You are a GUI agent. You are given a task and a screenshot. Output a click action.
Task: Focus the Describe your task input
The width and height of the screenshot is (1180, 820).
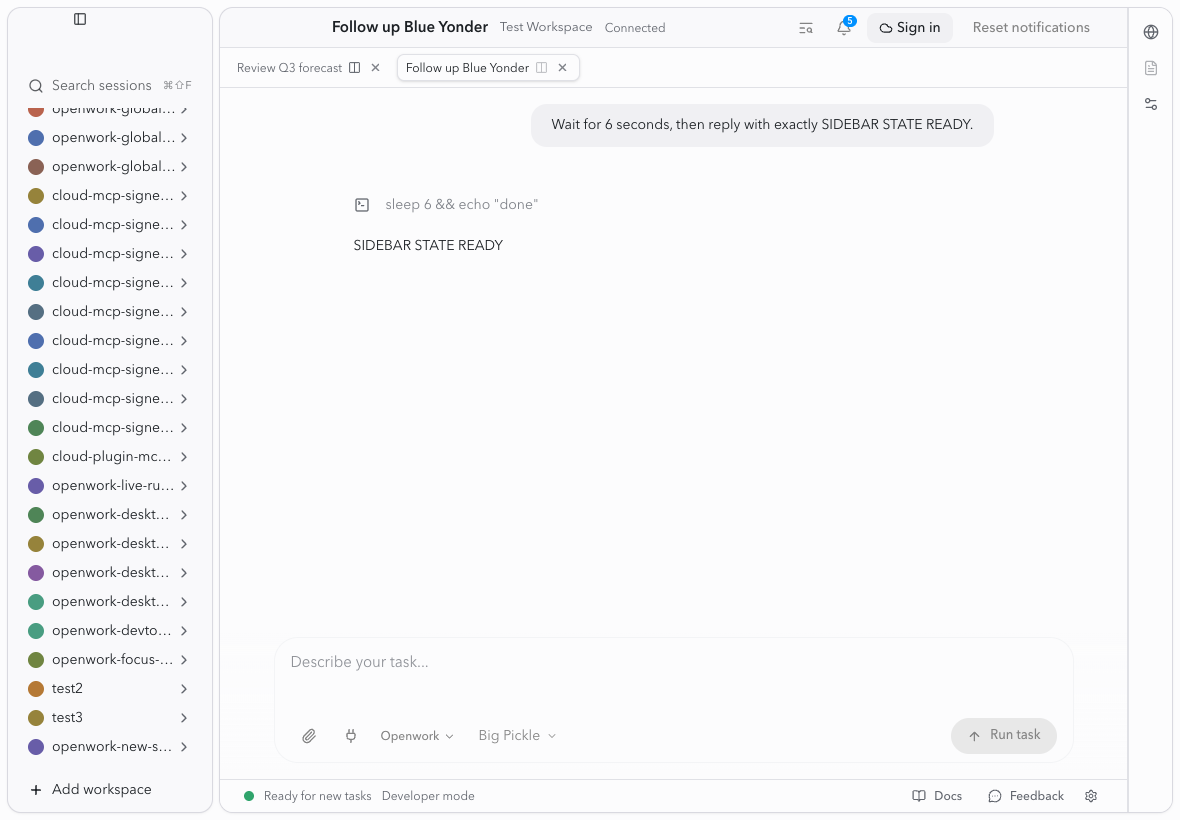674,662
